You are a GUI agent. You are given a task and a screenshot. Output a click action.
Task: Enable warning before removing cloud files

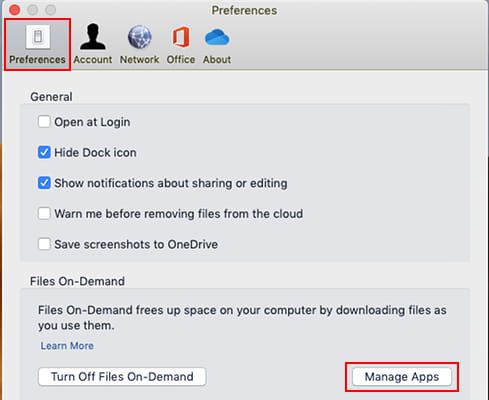[x=44, y=214]
